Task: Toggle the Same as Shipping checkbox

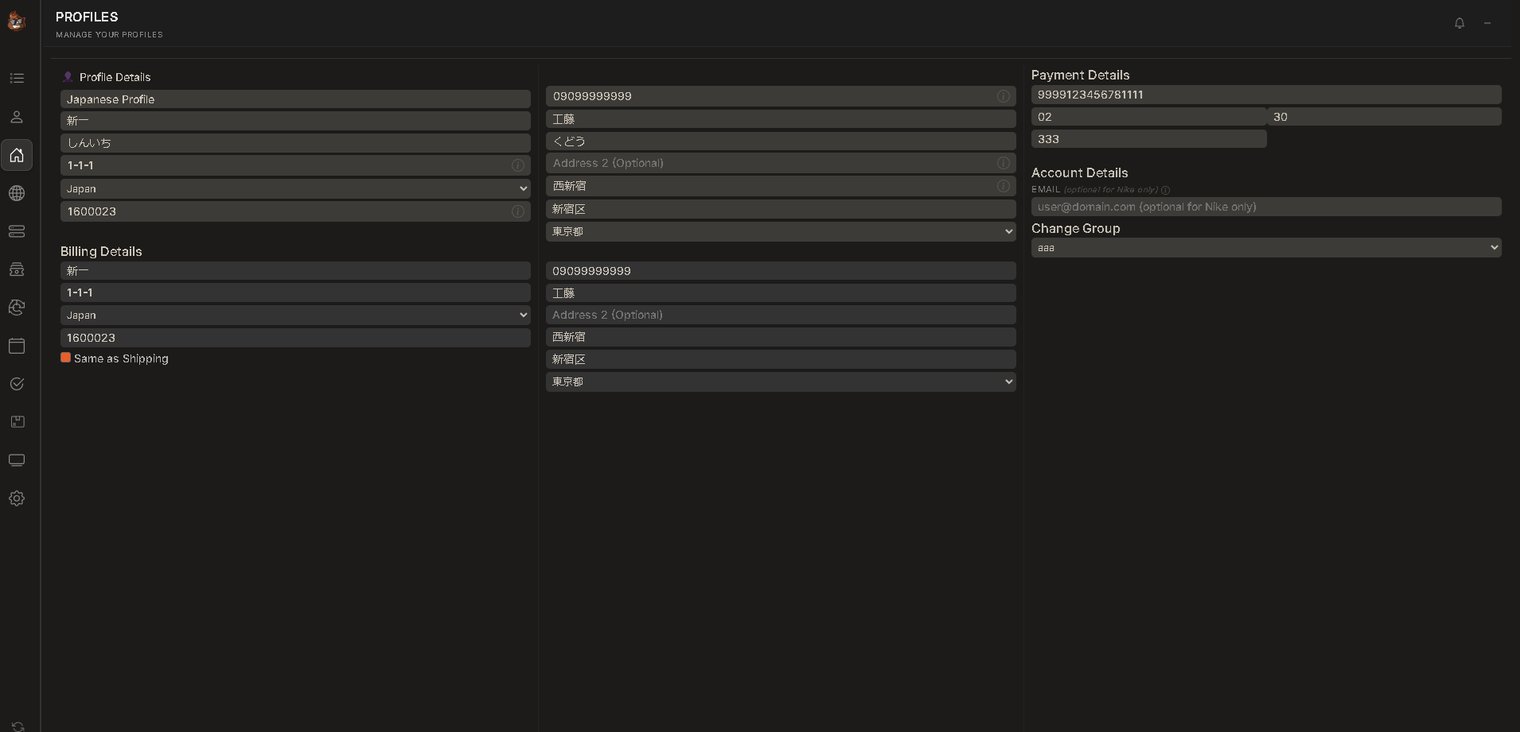Action: (66, 358)
